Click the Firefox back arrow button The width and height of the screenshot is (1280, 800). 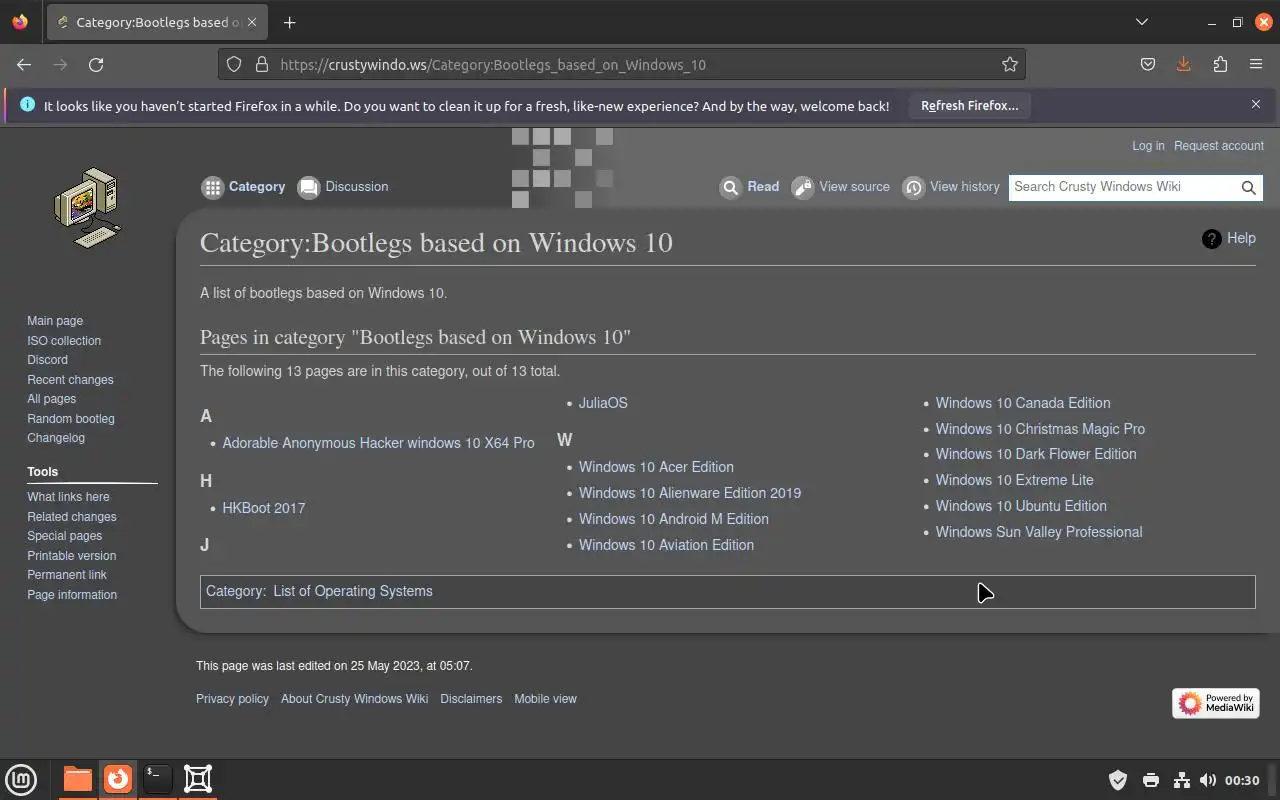[x=24, y=64]
